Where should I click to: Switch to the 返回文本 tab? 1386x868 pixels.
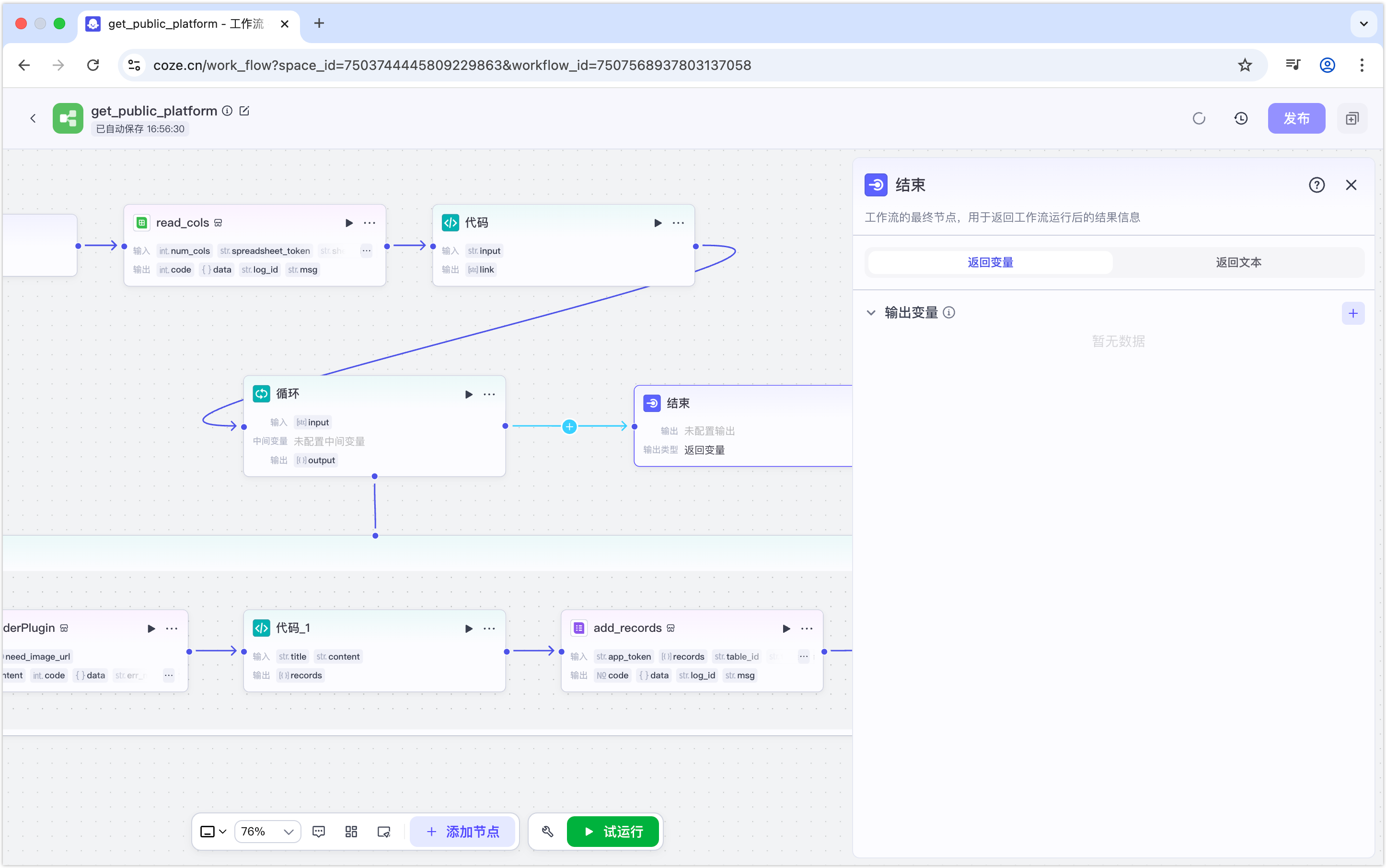[x=1238, y=263]
